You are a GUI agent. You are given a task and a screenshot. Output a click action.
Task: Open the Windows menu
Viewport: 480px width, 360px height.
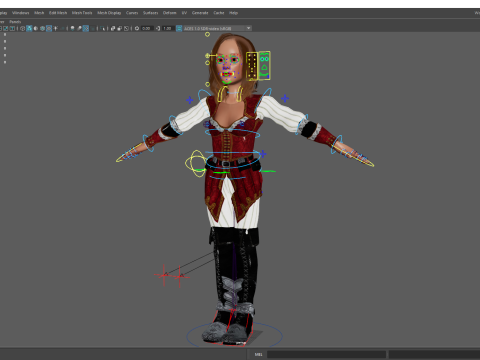[x=20, y=13]
